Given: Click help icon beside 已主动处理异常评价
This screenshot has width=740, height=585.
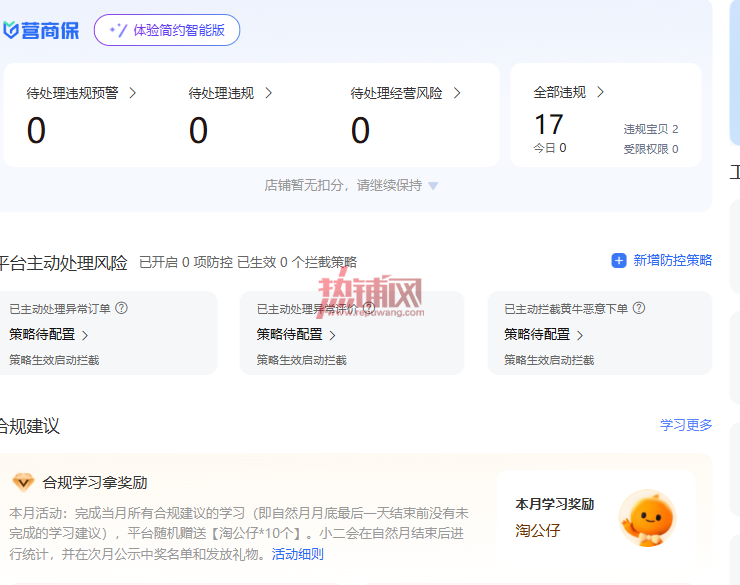Looking at the screenshot, I should click(369, 308).
